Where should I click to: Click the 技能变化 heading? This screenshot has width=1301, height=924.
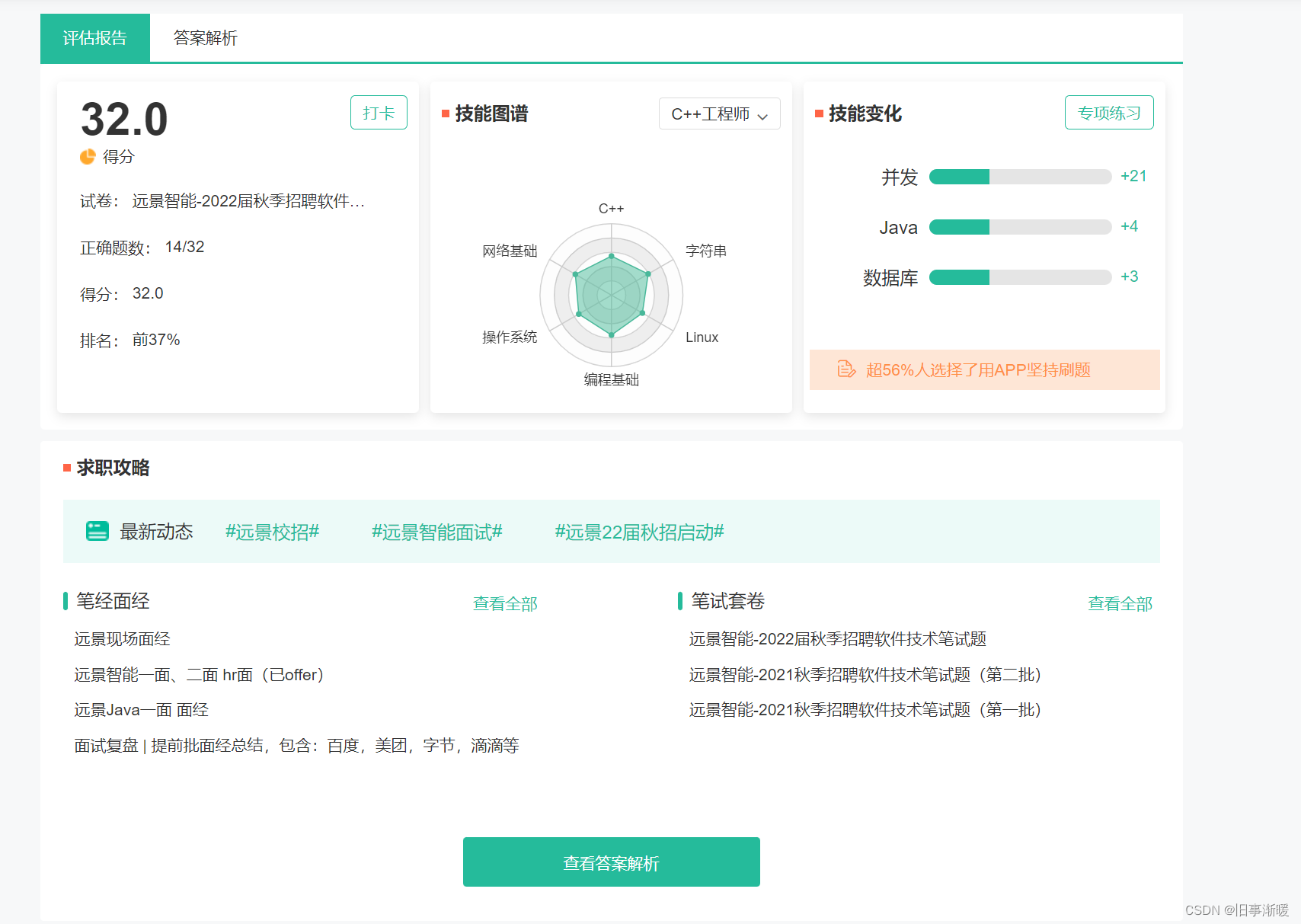pyautogui.click(x=865, y=114)
